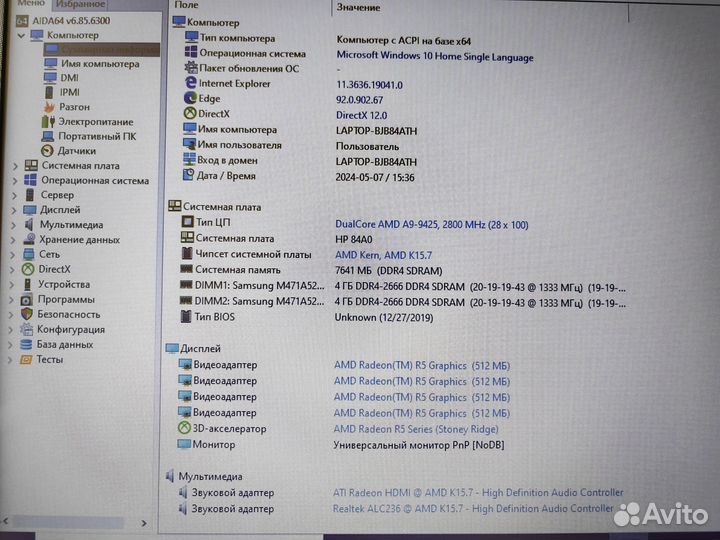Collapse the Компьютер tree node
Image resolution: width=720 pixels, height=540 pixels.
coord(21,35)
